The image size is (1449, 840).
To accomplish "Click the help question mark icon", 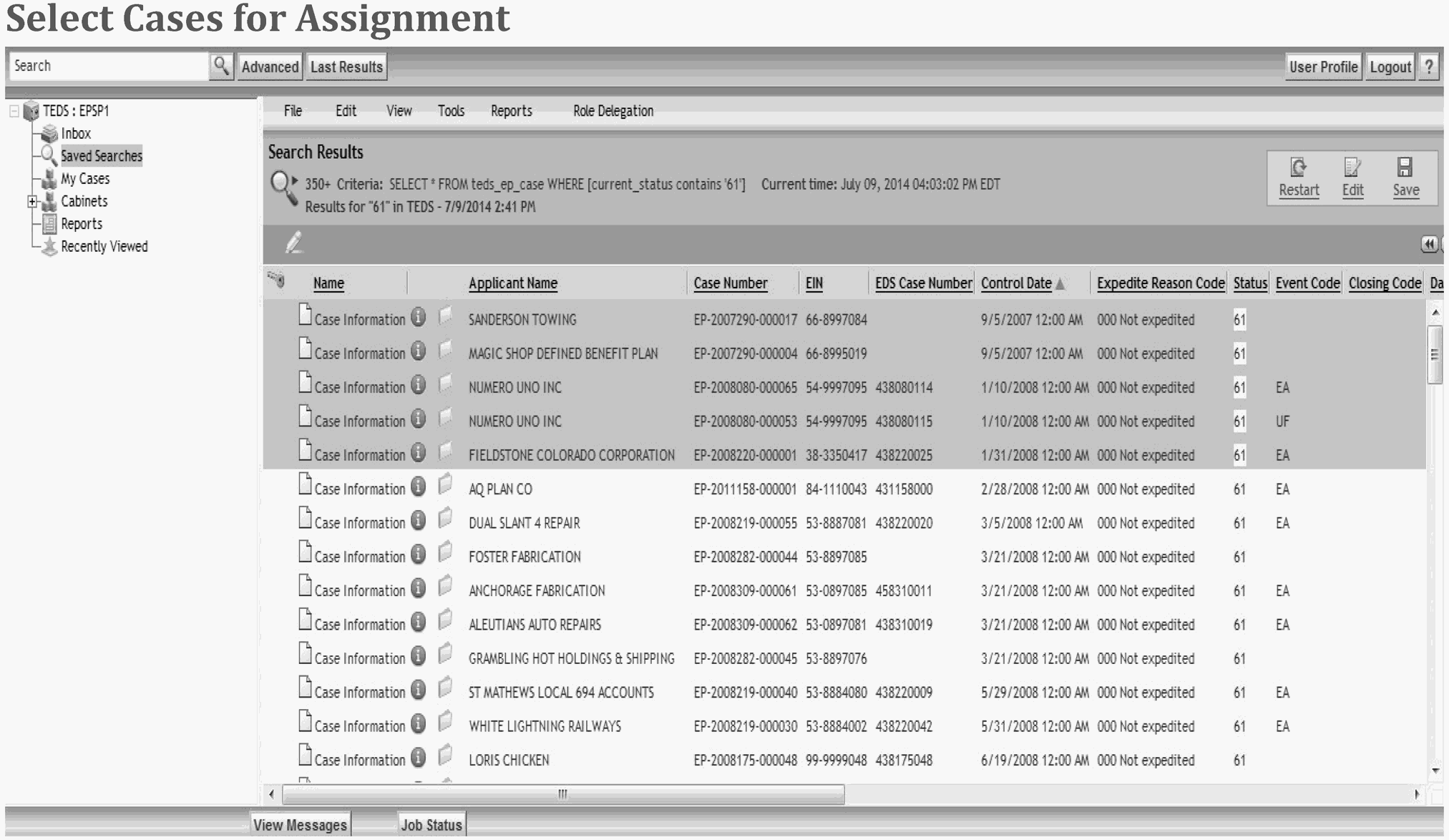I will click(x=1428, y=67).
